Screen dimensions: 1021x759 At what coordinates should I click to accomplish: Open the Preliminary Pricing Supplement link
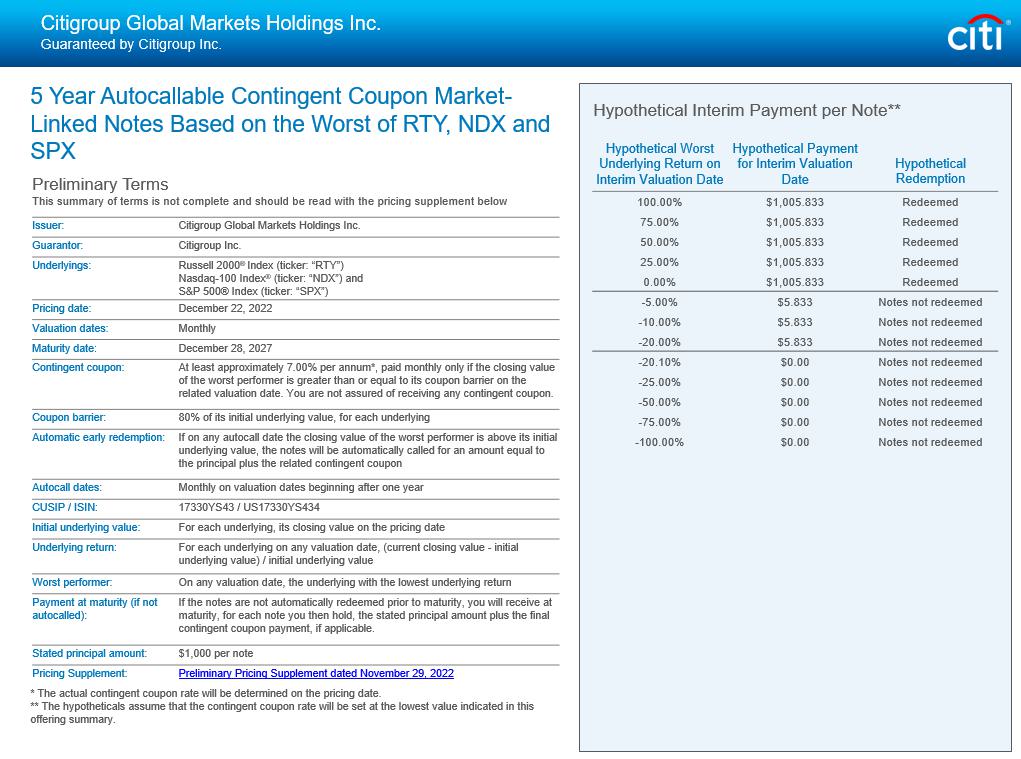(x=316, y=674)
